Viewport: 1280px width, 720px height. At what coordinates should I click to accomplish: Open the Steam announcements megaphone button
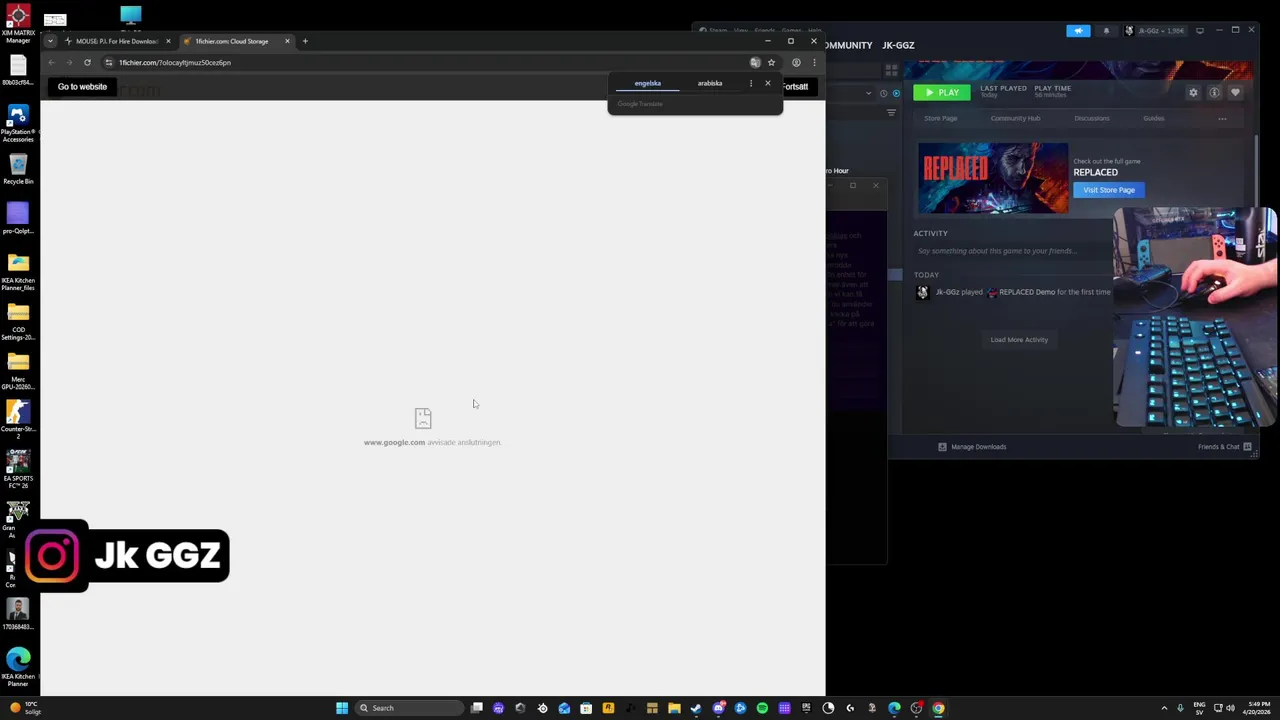tap(1078, 31)
